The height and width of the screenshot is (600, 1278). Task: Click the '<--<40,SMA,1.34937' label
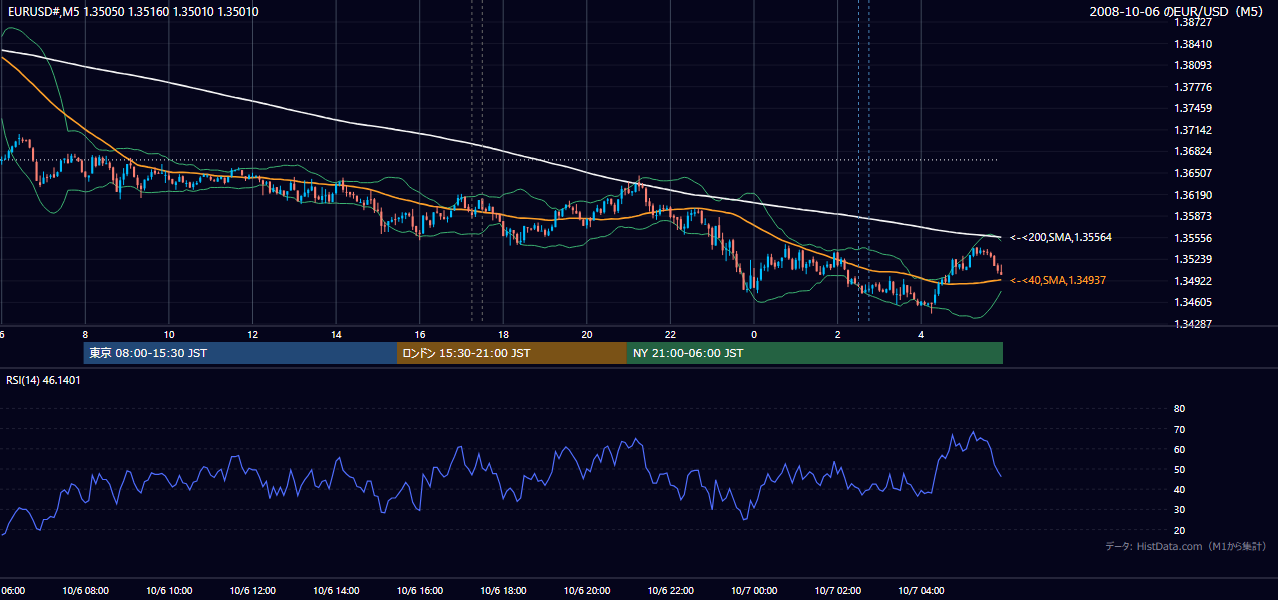1058,280
